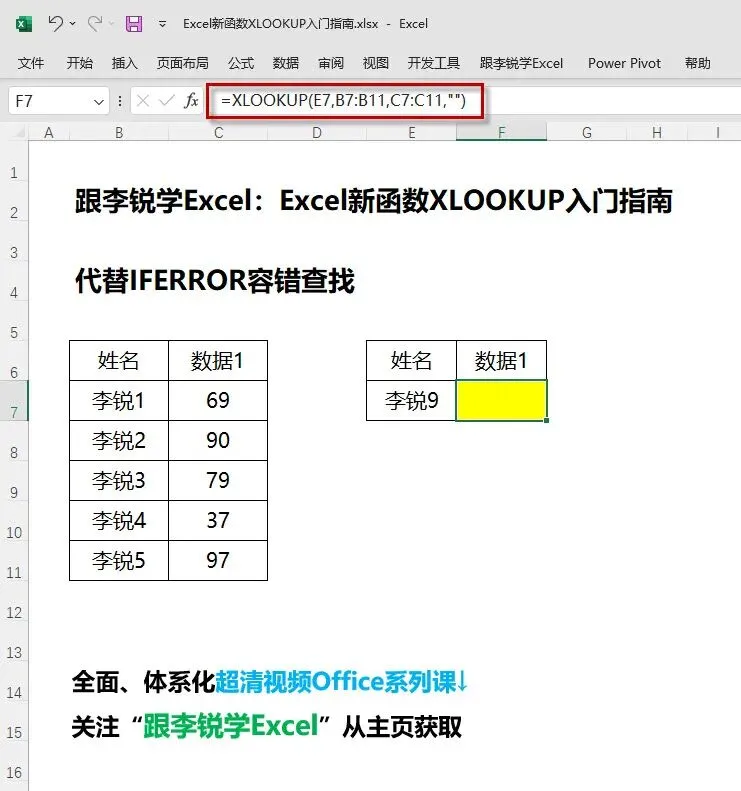This screenshot has height=791, width=741.
Task: Open Insert Function fx dialog
Action: point(191,101)
